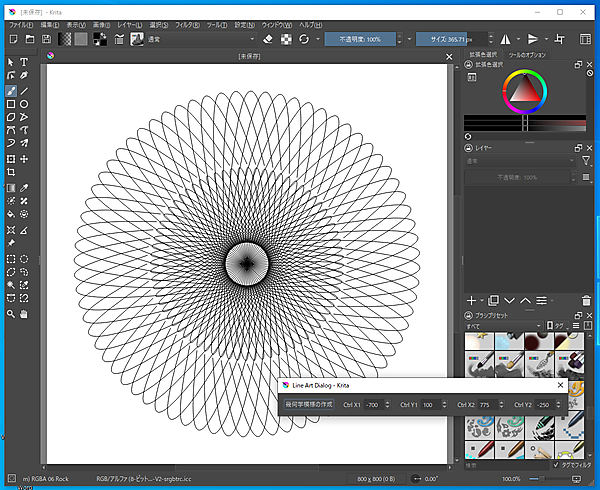Pick the Color Sampler eyedropper tool
The height and width of the screenshot is (490, 600).
tap(24, 187)
